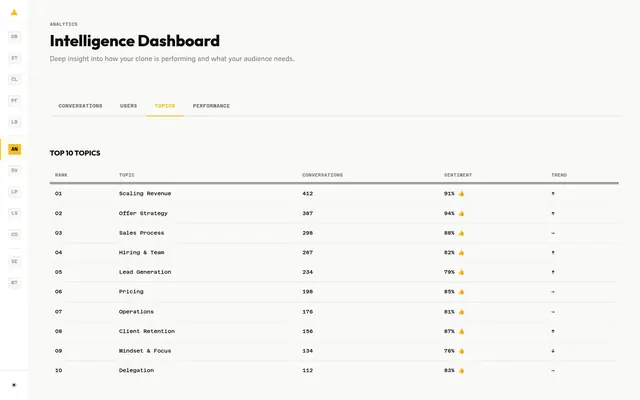The width and height of the screenshot is (640, 400).
Task: Click thumbs-up icon in Sales Process row
Action: [461, 233]
